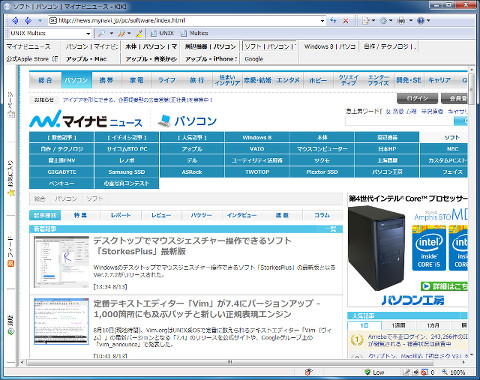Screen dimensions: 480x380
Task: Click the popup blocker count icon
Action: pos(424,372)
